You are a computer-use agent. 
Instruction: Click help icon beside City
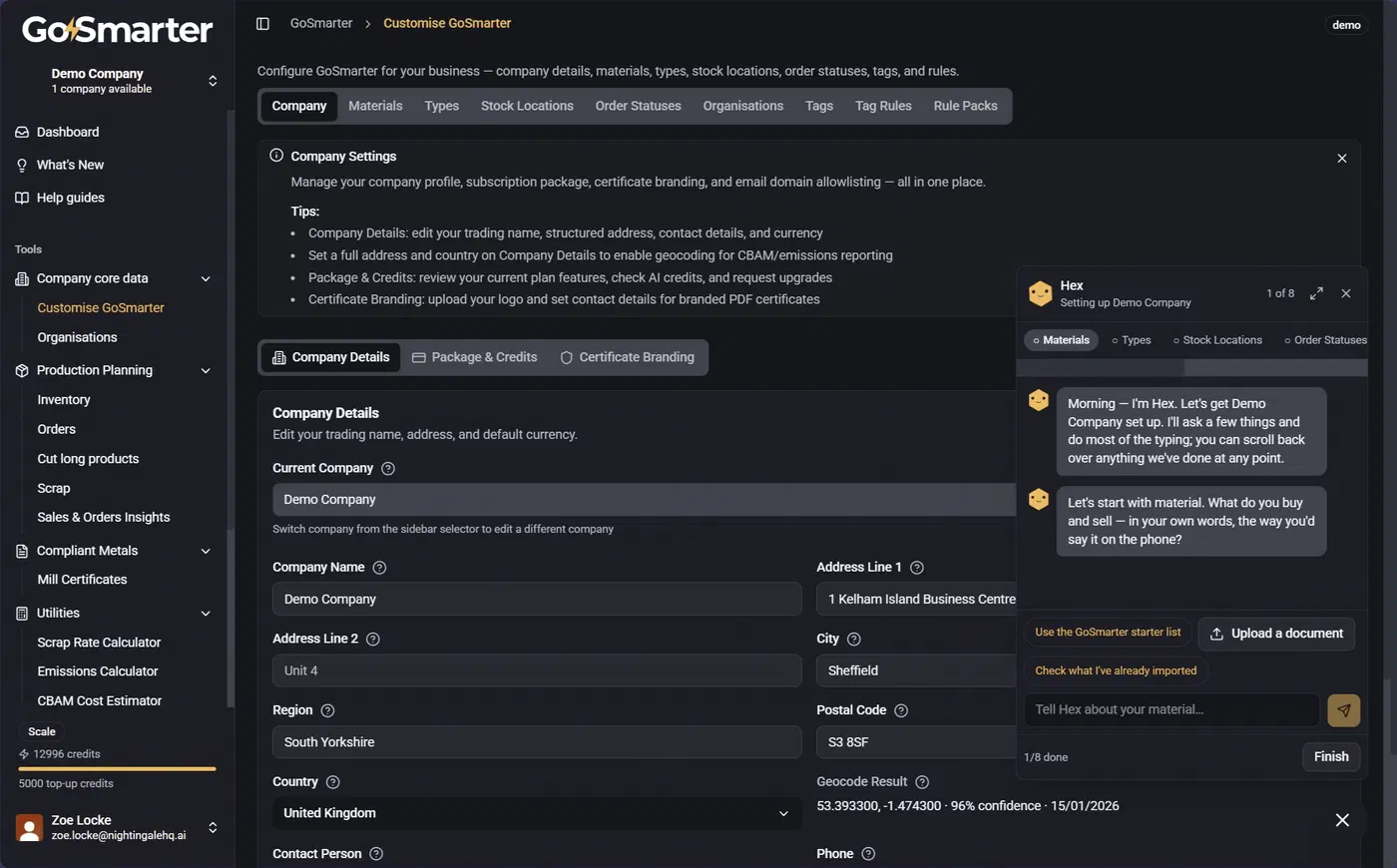[x=854, y=639]
